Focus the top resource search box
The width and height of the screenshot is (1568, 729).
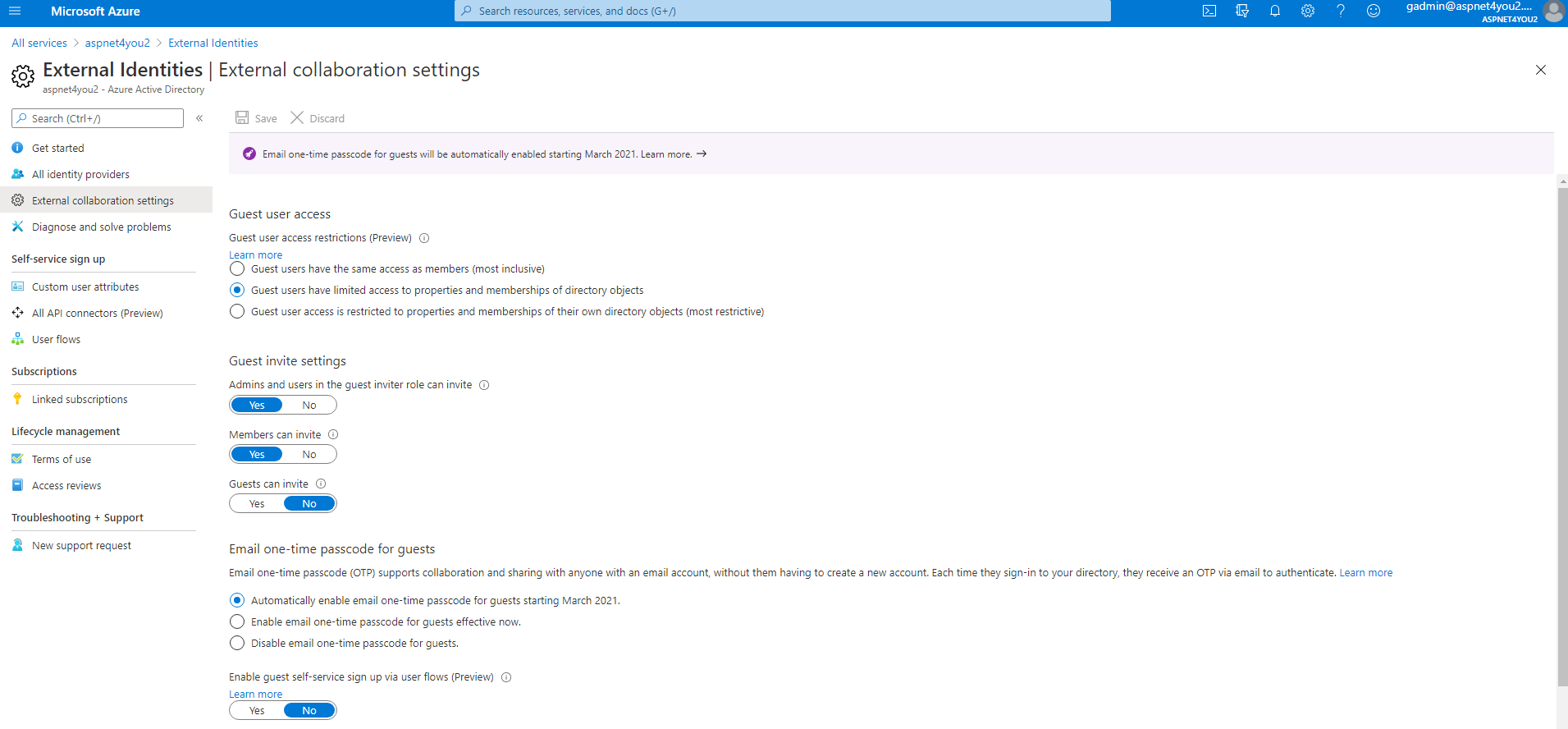point(783,11)
